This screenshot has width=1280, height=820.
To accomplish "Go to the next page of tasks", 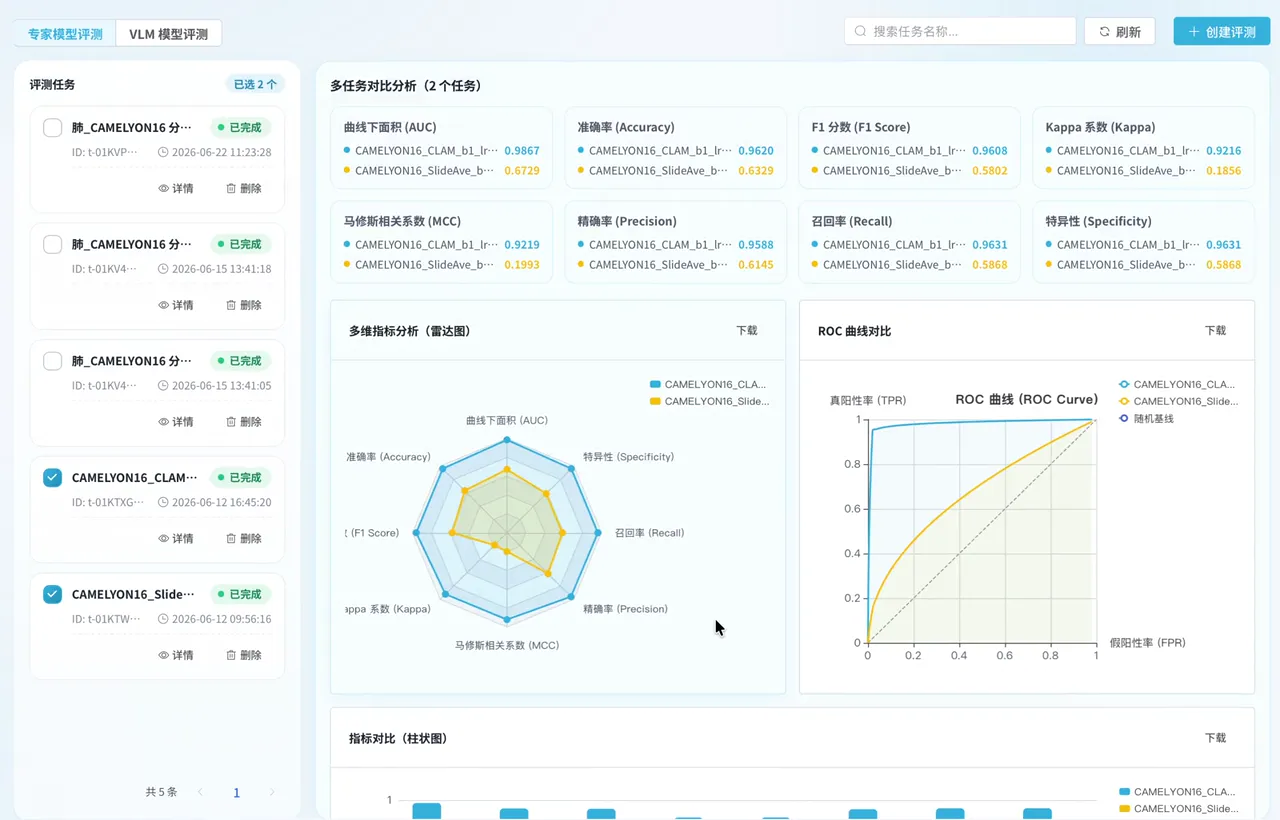I will pyautogui.click(x=272, y=792).
